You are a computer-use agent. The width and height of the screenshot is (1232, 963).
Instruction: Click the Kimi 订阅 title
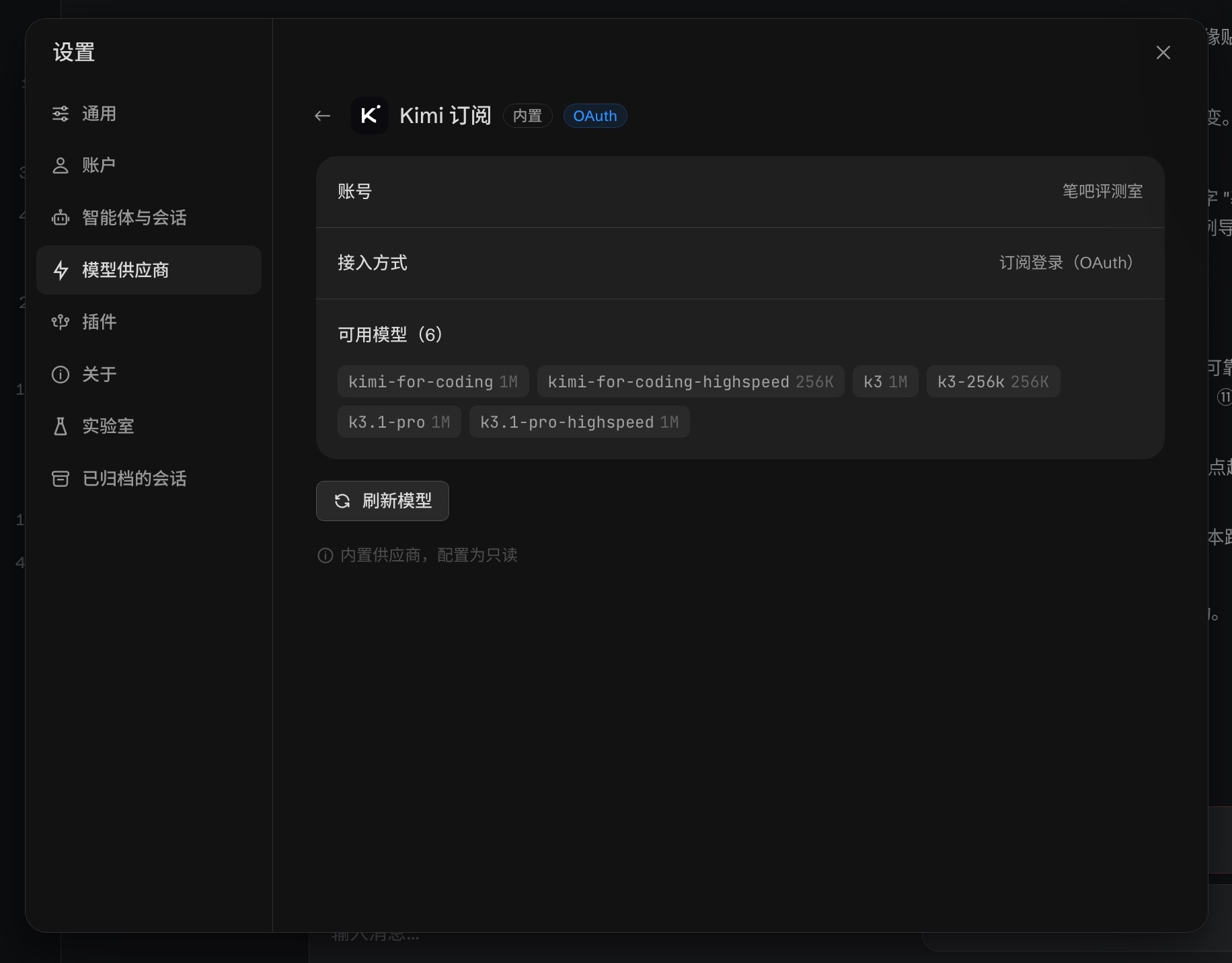[x=445, y=116]
